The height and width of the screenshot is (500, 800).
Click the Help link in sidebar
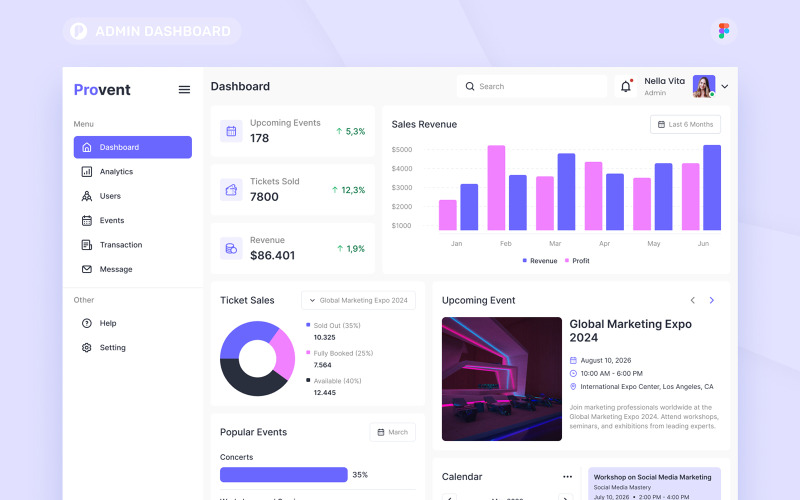point(108,323)
